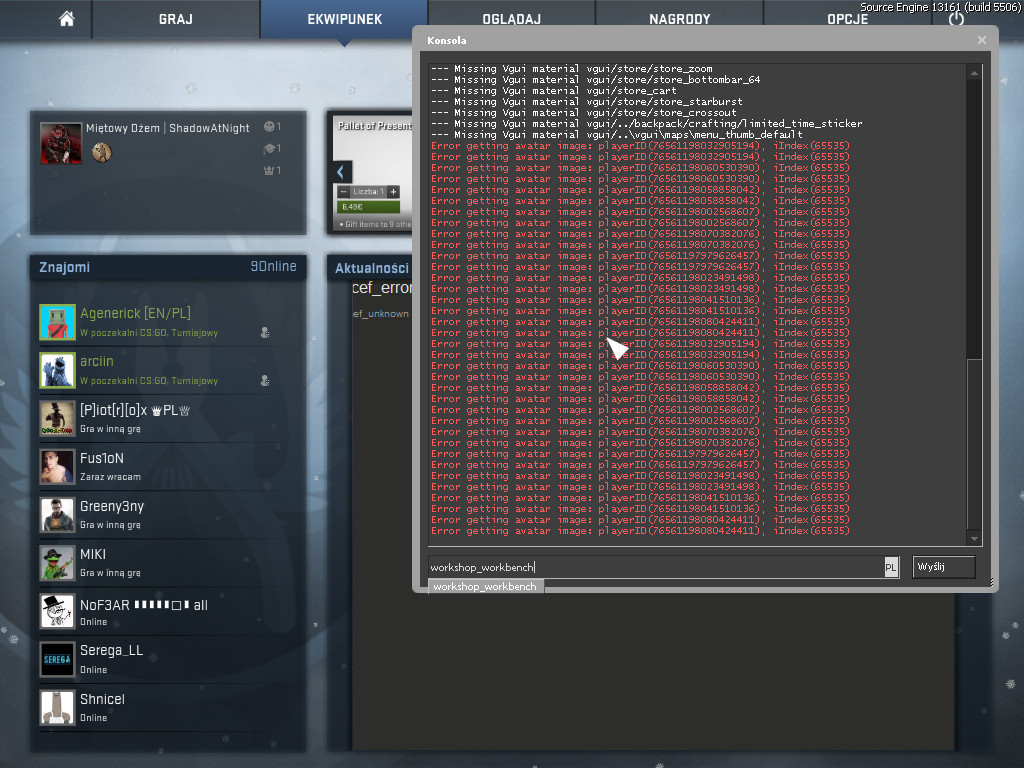The width and height of the screenshot is (1024, 768).
Task: Click Greeny3ny friend avatar
Action: click(57, 515)
